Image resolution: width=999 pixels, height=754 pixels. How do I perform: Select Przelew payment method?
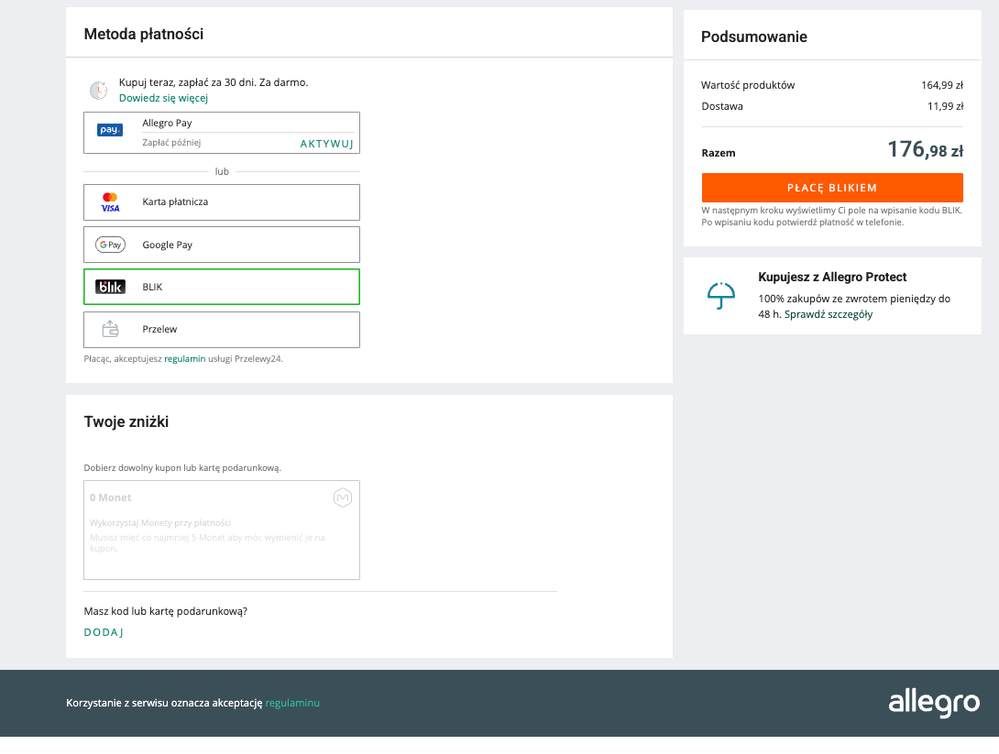tap(222, 330)
